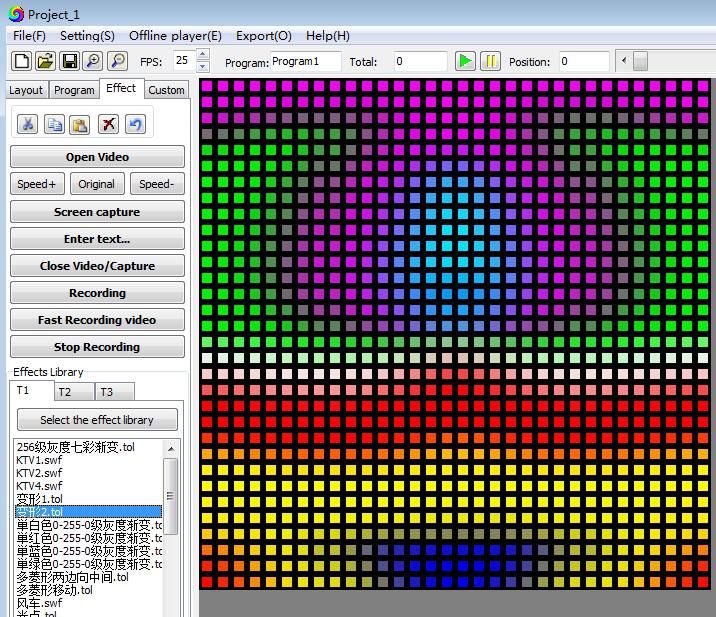Save project with floppy disk icon

[x=69, y=61]
